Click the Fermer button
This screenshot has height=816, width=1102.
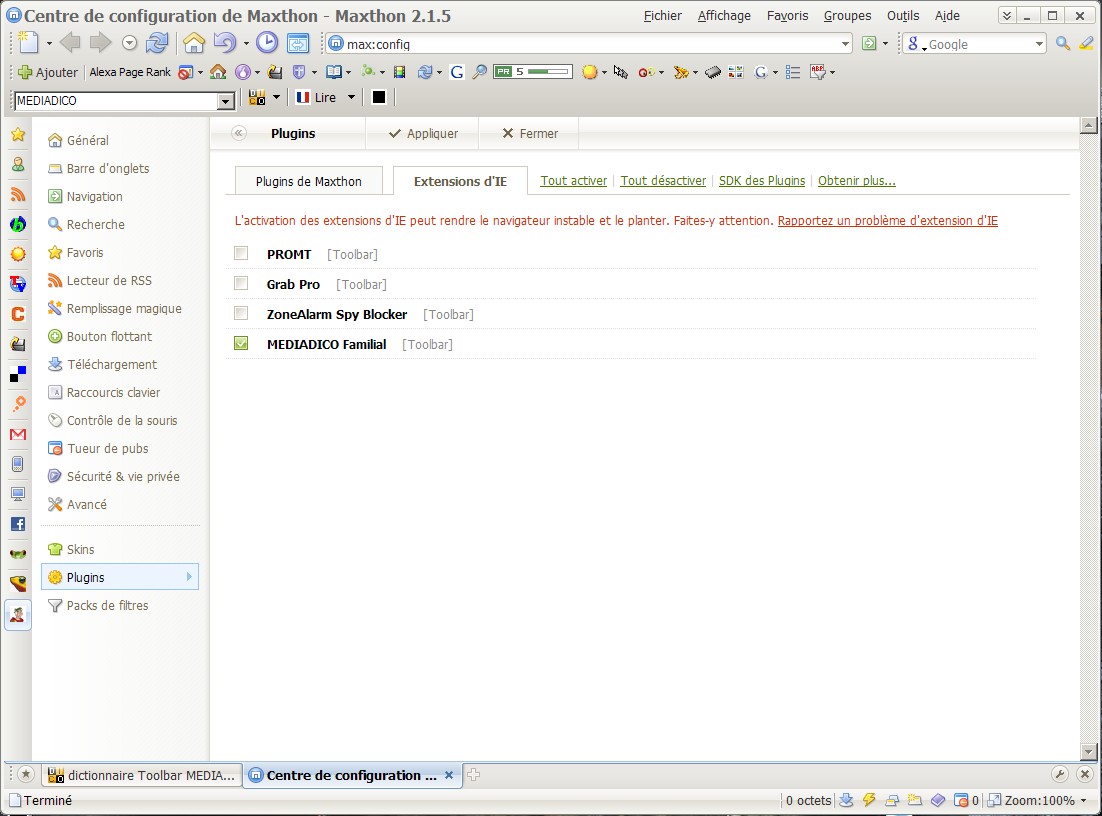[530, 134]
